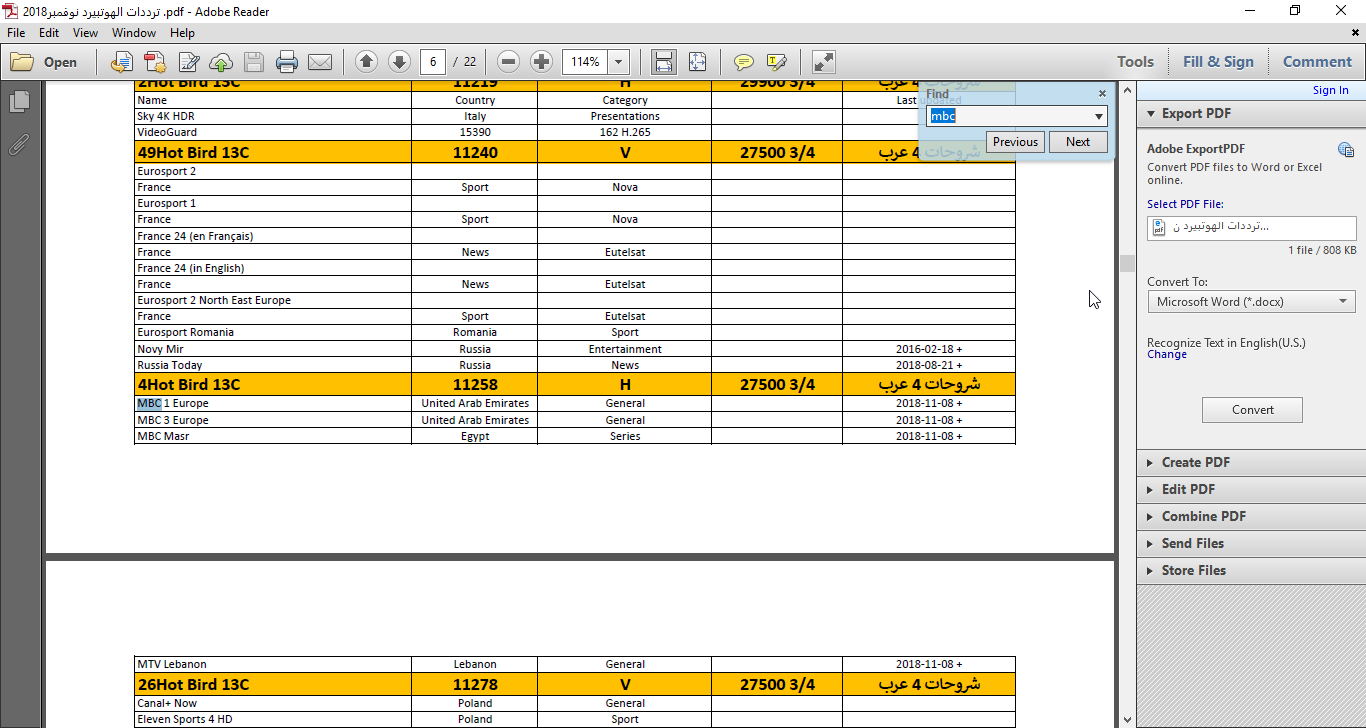Expand the Combine PDF section

pos(1251,516)
